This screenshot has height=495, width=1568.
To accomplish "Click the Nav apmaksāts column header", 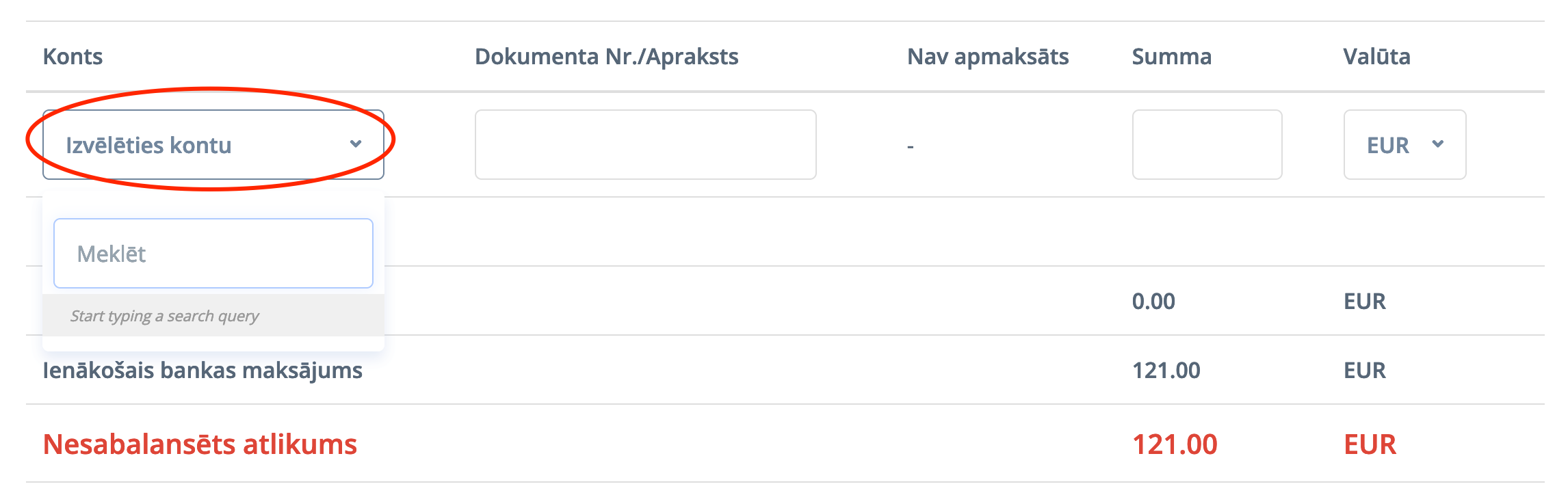I will (x=987, y=57).
